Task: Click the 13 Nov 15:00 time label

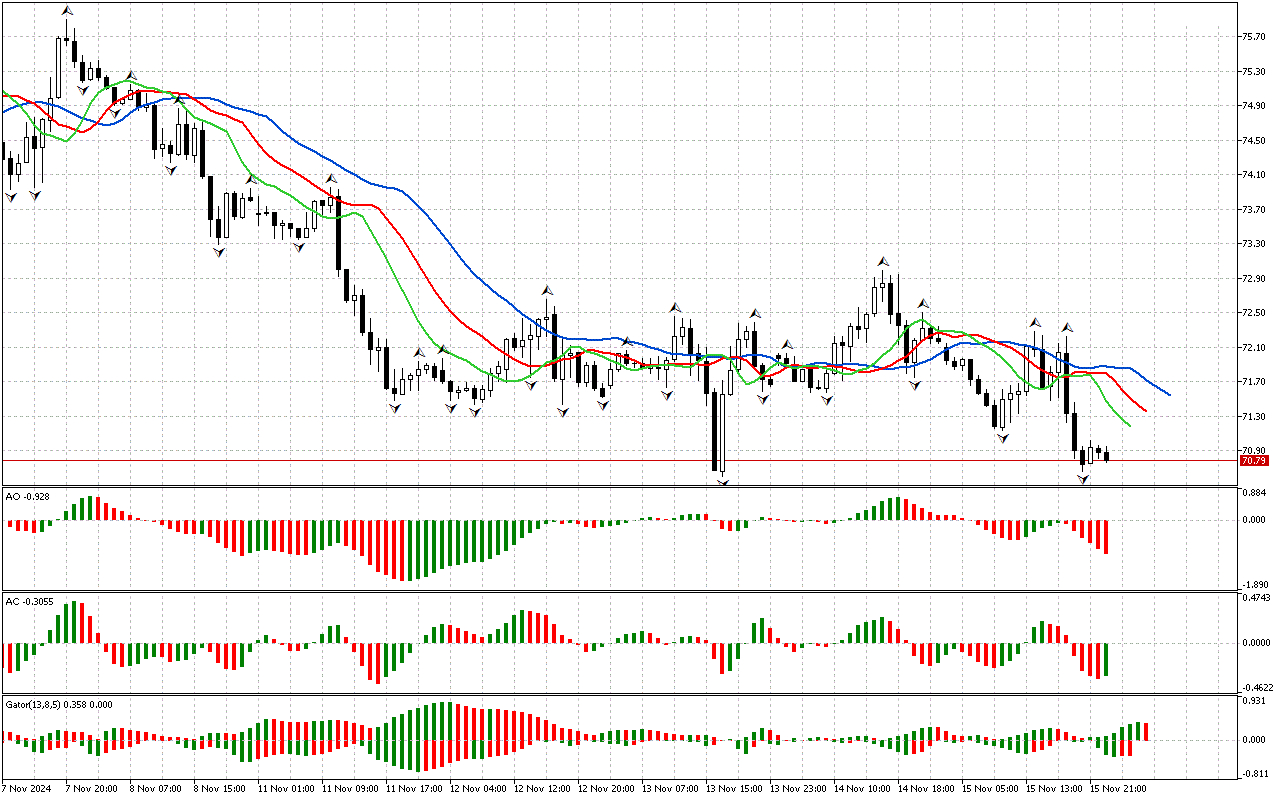Action: click(x=736, y=788)
